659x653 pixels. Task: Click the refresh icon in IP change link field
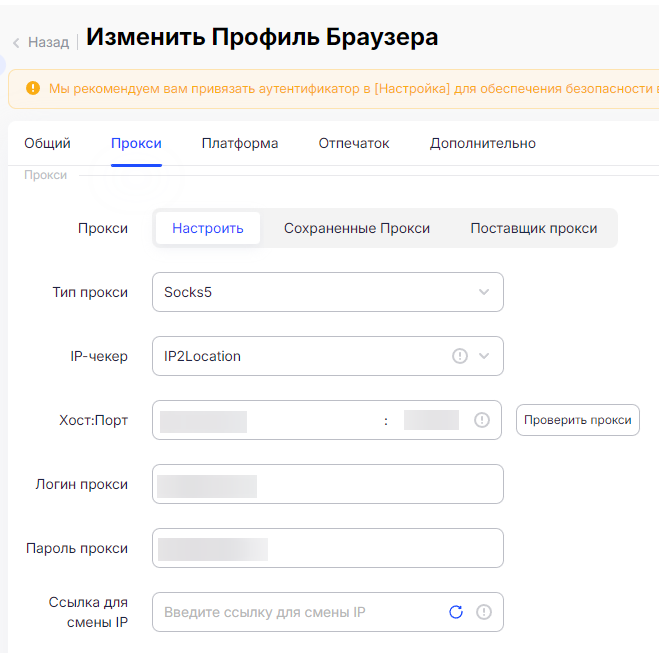[456, 612]
